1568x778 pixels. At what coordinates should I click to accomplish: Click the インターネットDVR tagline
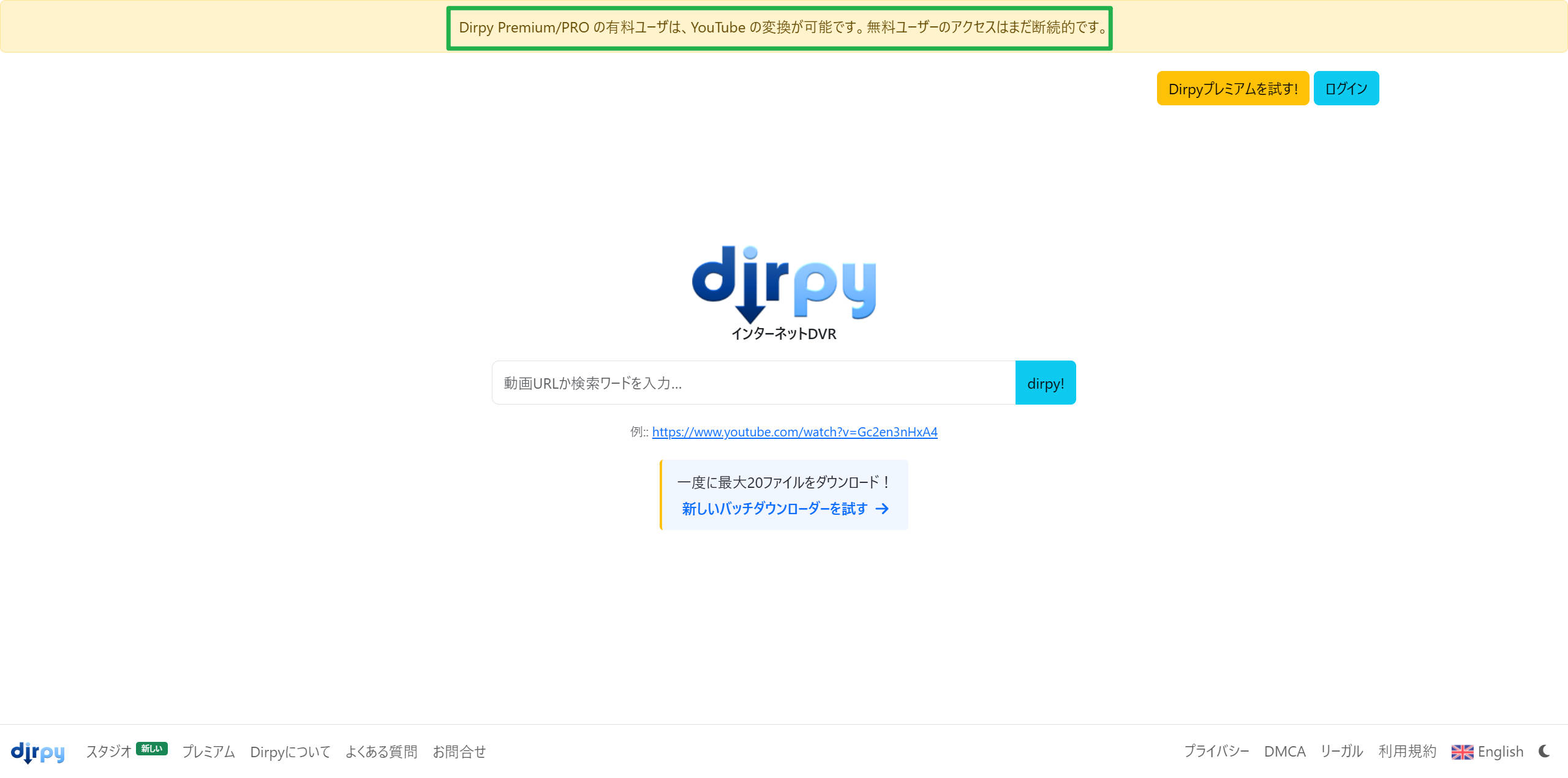(x=783, y=334)
